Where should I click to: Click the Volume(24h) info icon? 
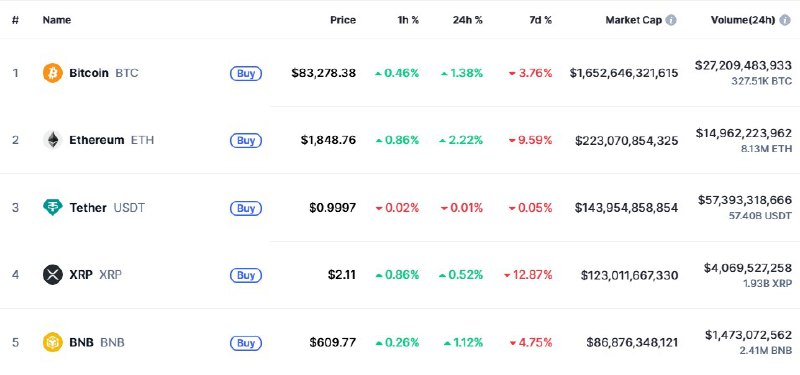(x=785, y=20)
